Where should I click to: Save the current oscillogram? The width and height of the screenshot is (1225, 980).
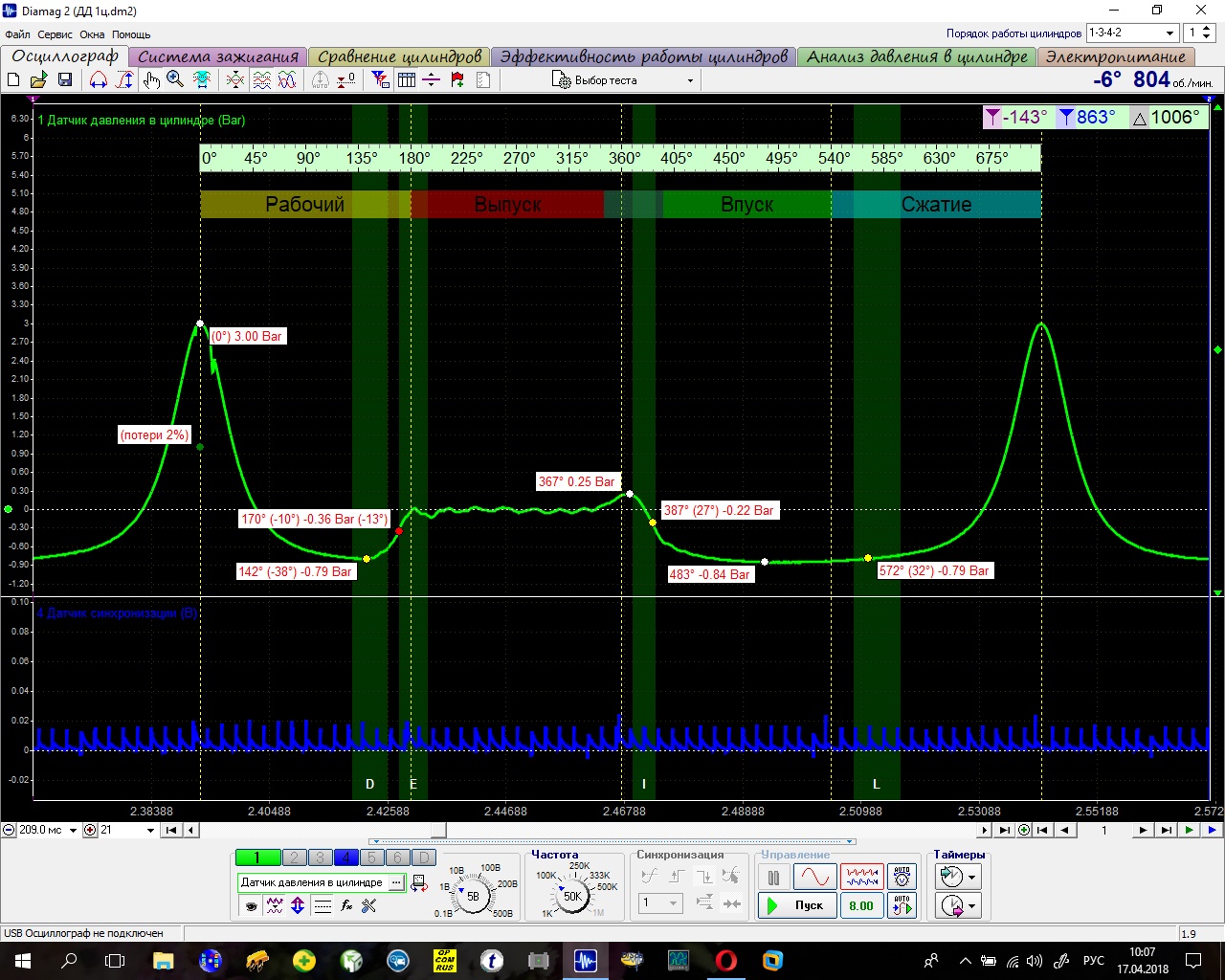65,80
